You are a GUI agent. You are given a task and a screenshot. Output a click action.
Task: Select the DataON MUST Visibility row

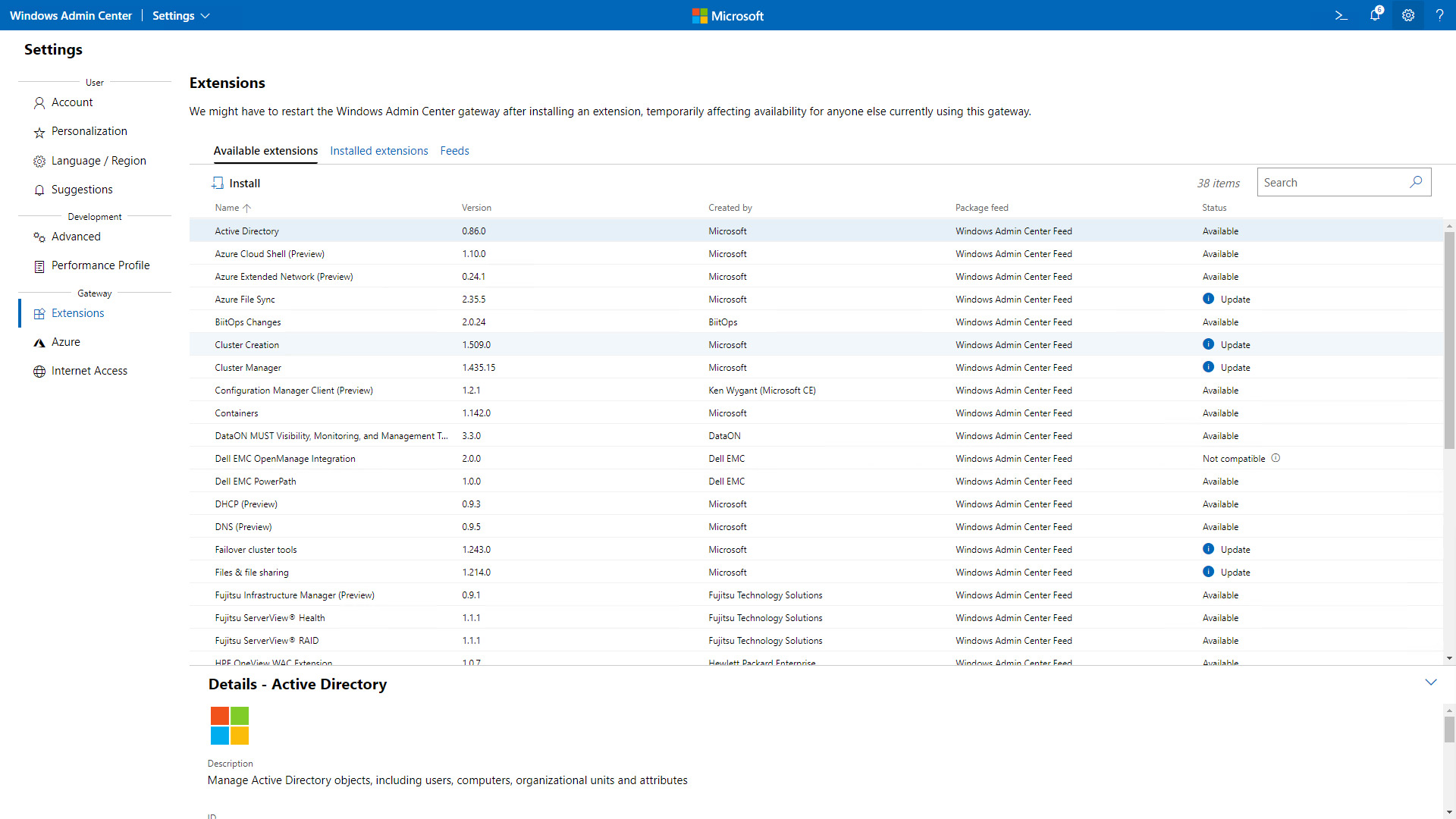pos(816,435)
